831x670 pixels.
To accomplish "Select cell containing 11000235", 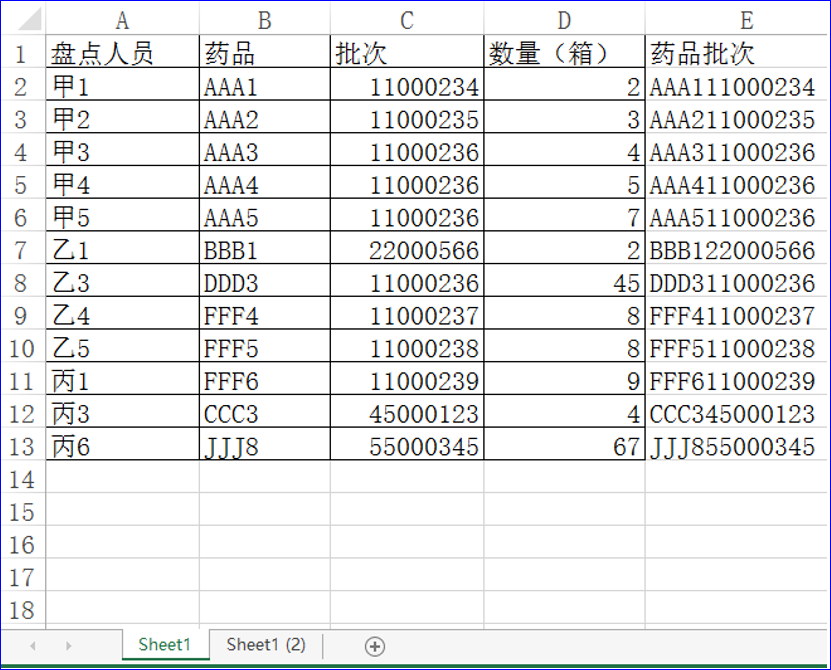I will 407,119.
